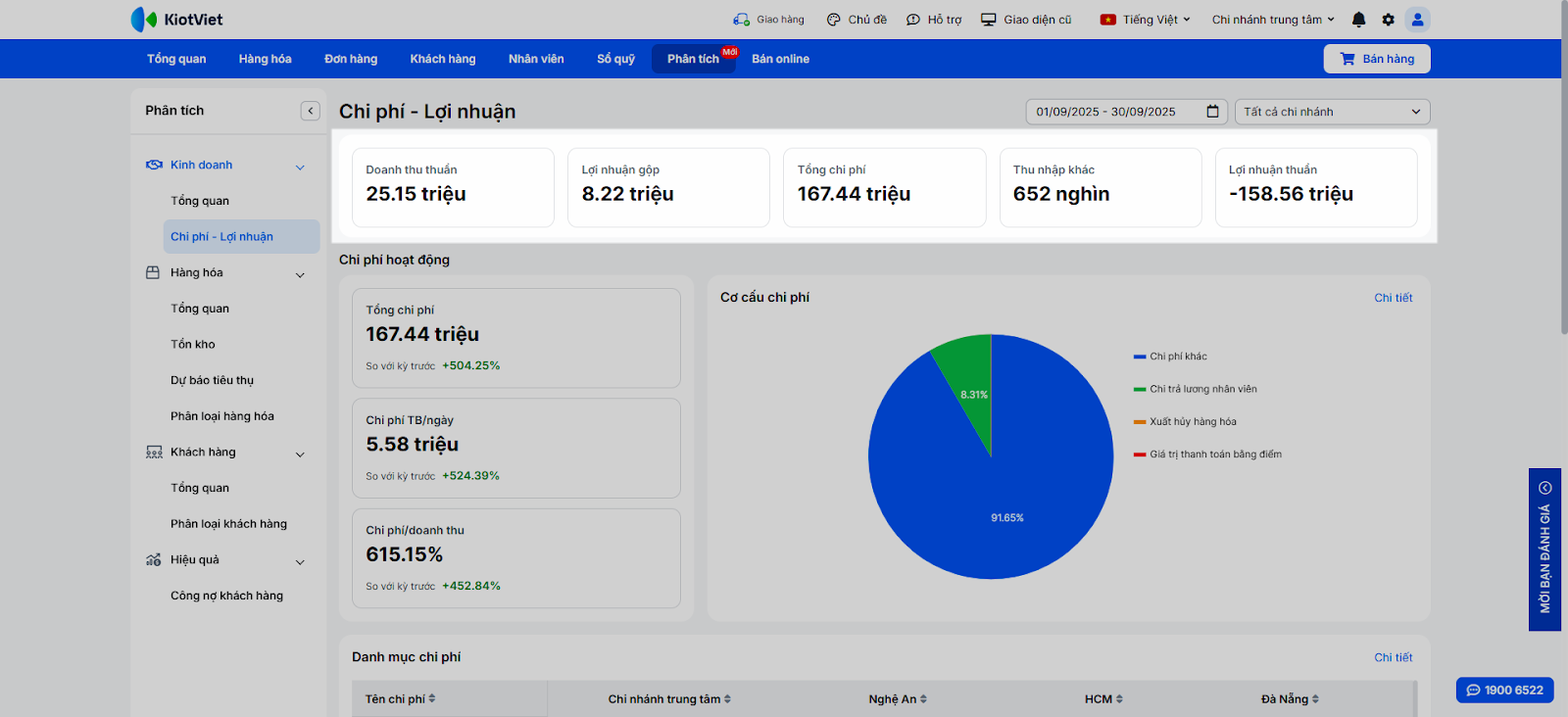Collapse the Phân tích sidebar panel
The width and height of the screenshot is (1568, 717).
[x=311, y=111]
